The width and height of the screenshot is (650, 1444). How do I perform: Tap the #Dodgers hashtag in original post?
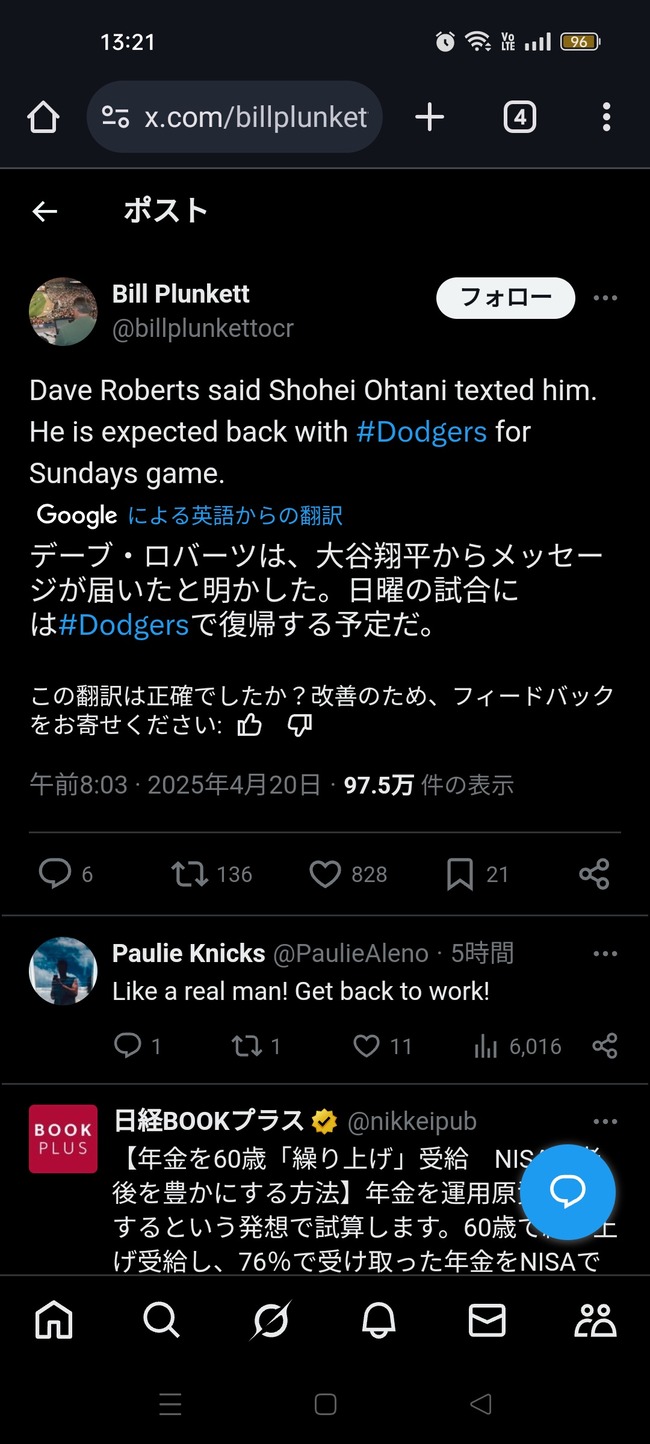[x=421, y=432]
